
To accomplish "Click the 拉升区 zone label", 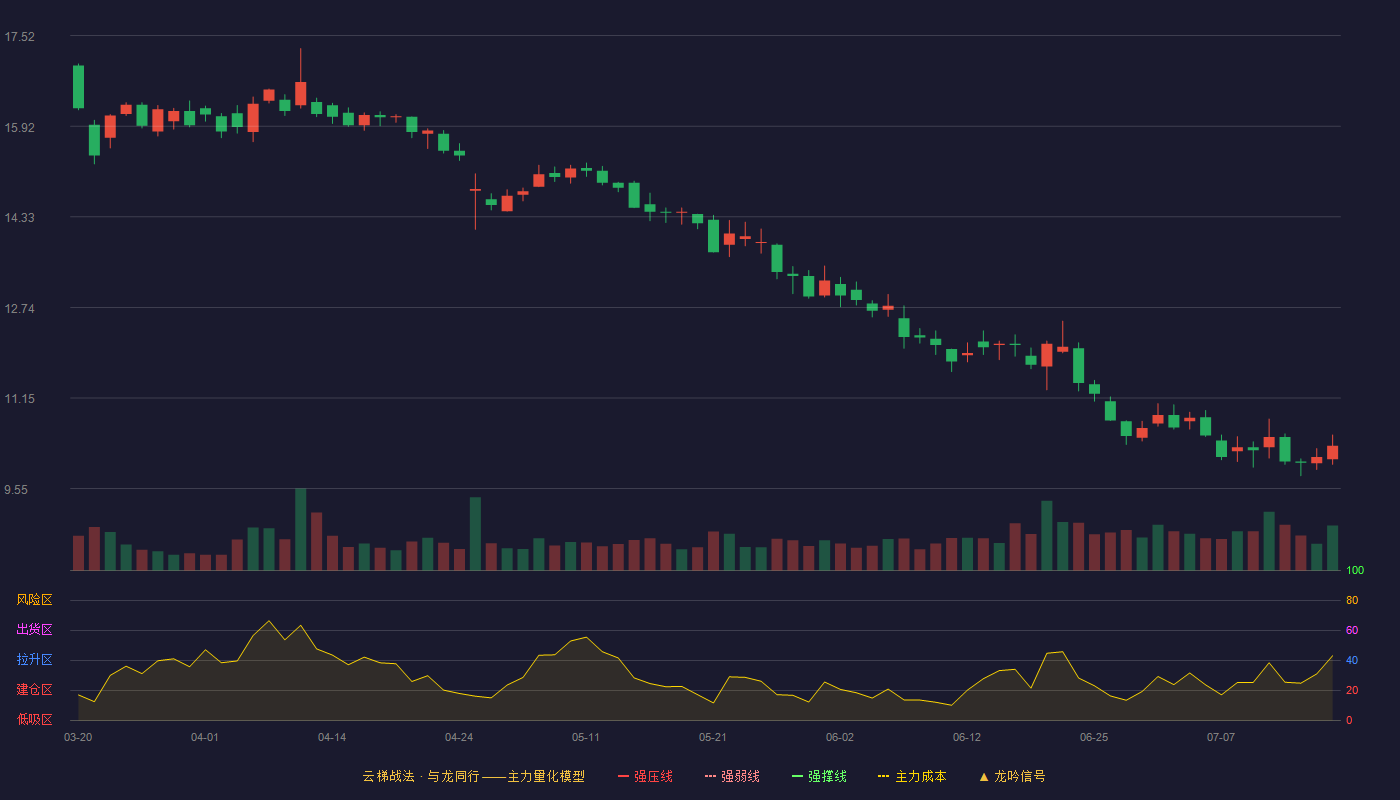I will (x=34, y=660).
